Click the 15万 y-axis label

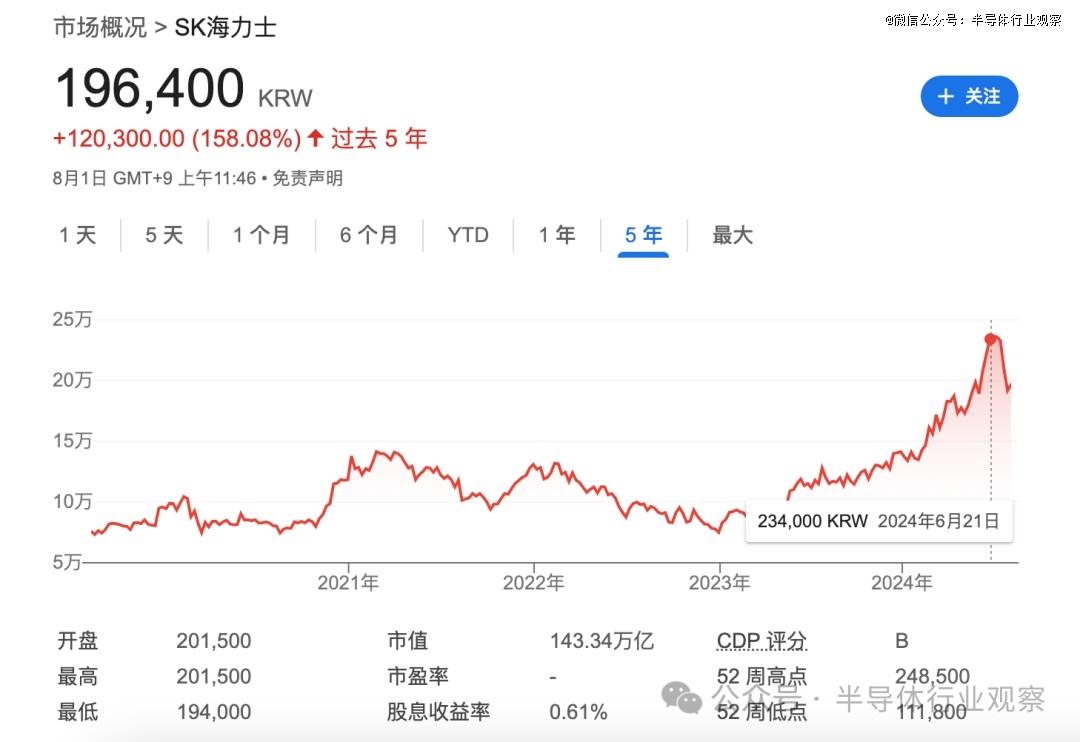[72, 440]
